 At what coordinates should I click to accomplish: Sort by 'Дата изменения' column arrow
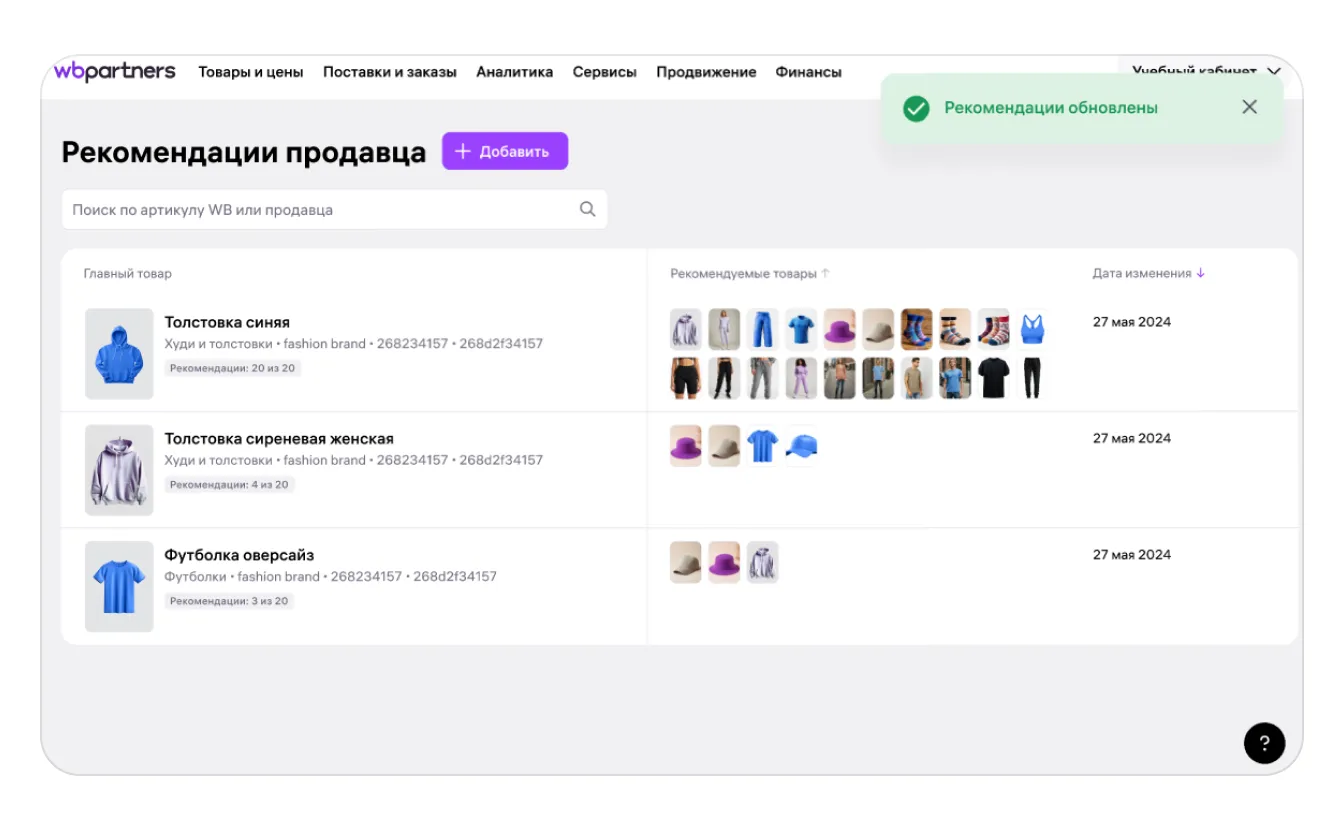coord(1201,273)
